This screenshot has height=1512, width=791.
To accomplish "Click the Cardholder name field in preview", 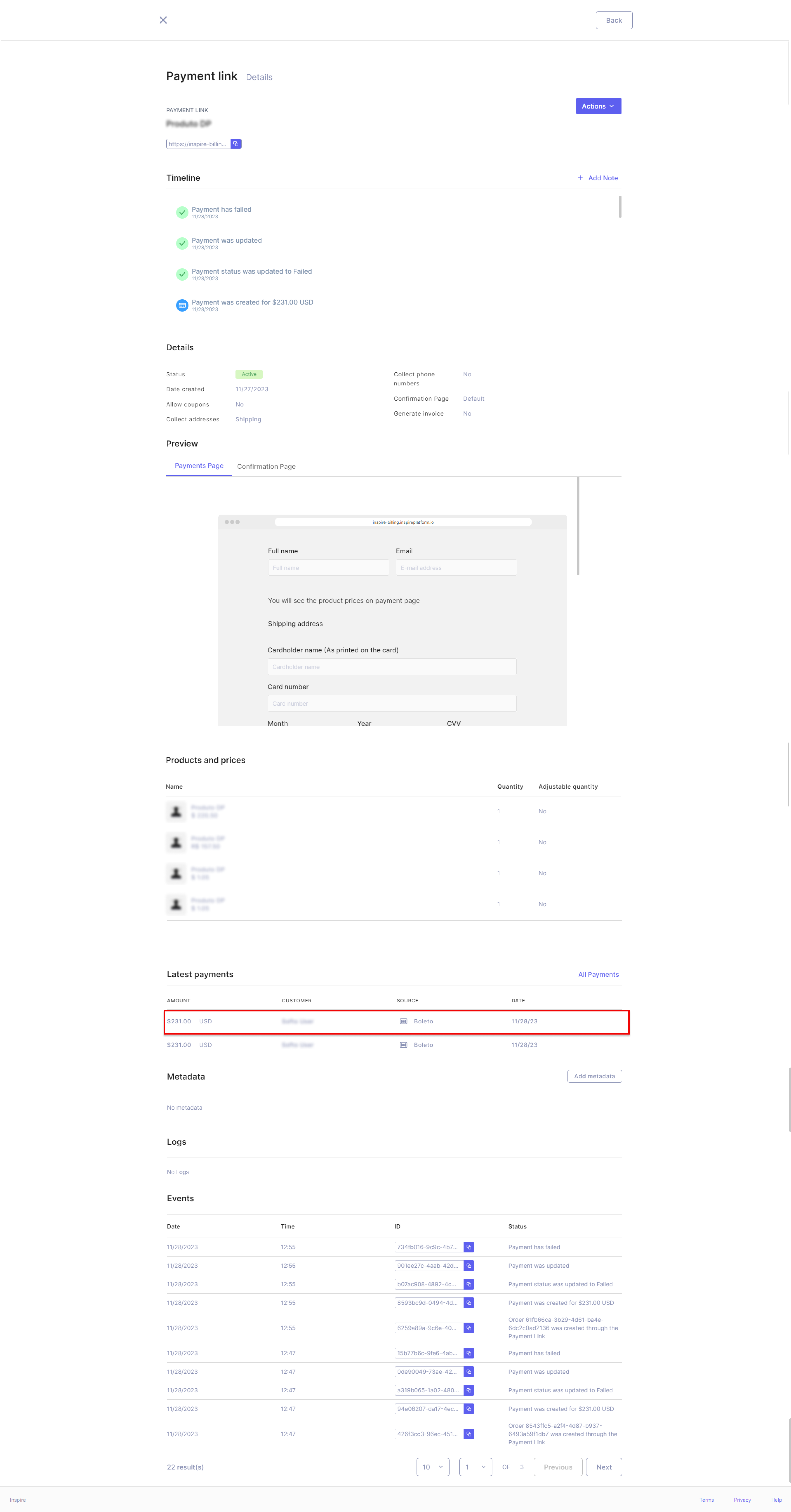I will point(392,667).
